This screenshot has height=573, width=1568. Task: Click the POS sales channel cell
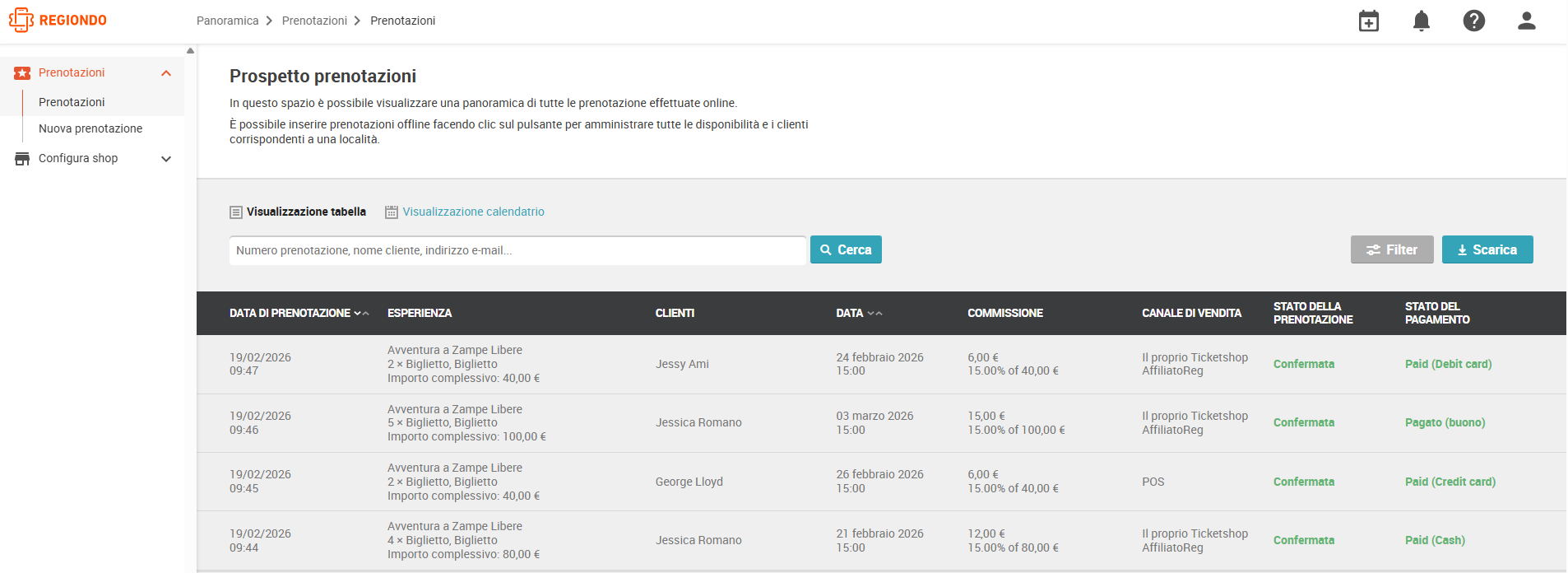point(1153,482)
